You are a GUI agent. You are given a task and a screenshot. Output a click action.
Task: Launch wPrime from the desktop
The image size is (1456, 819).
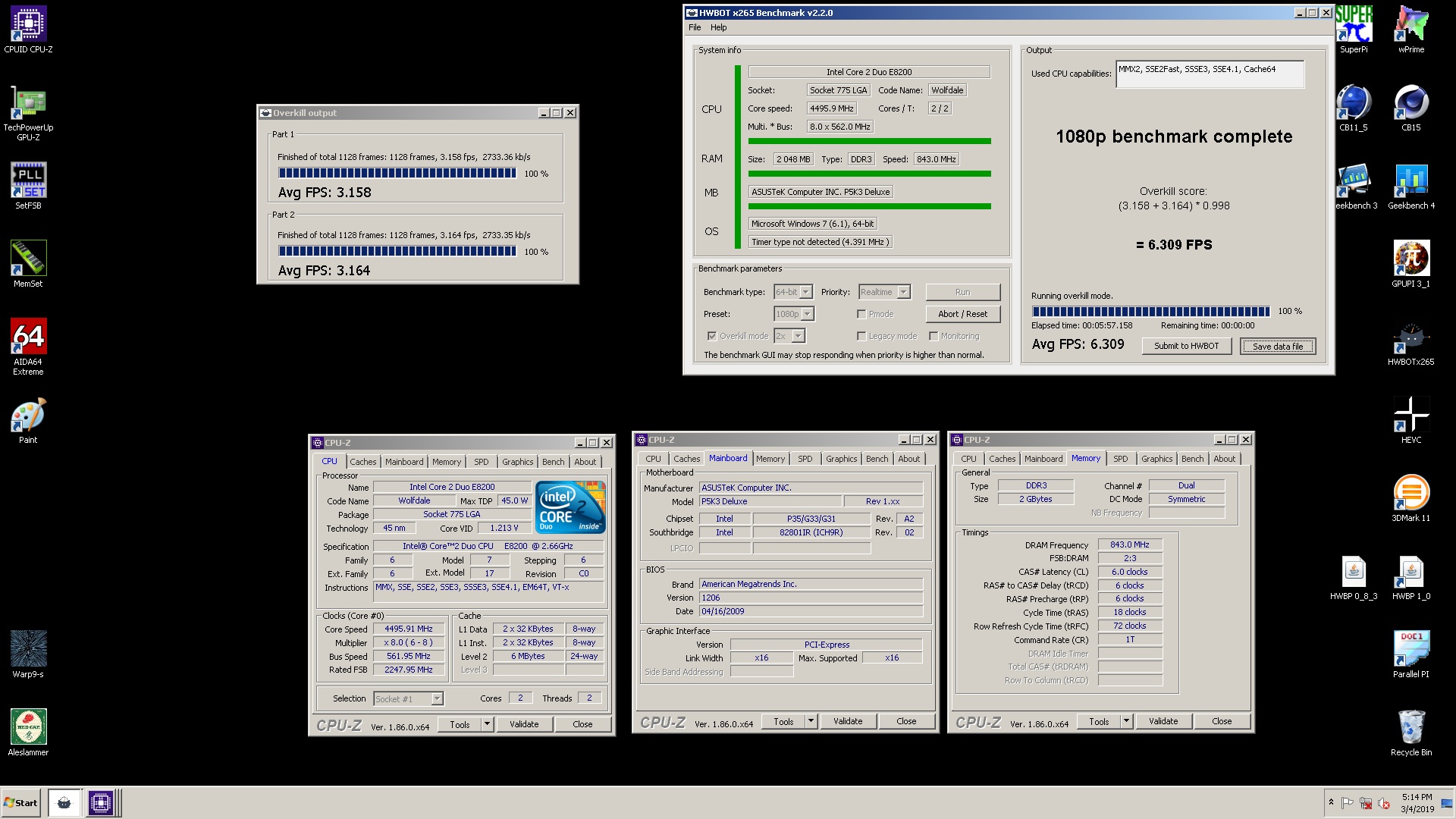coord(1411,30)
